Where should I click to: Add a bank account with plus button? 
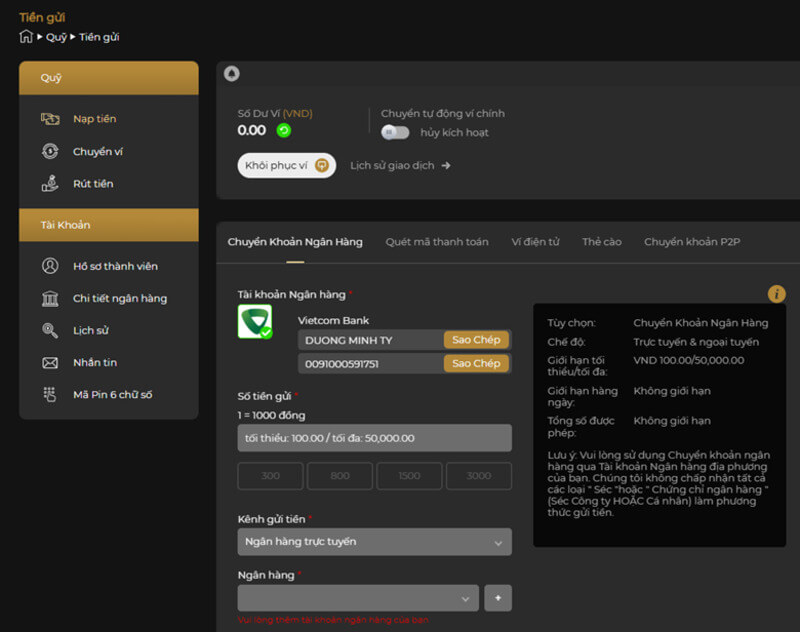(x=498, y=598)
